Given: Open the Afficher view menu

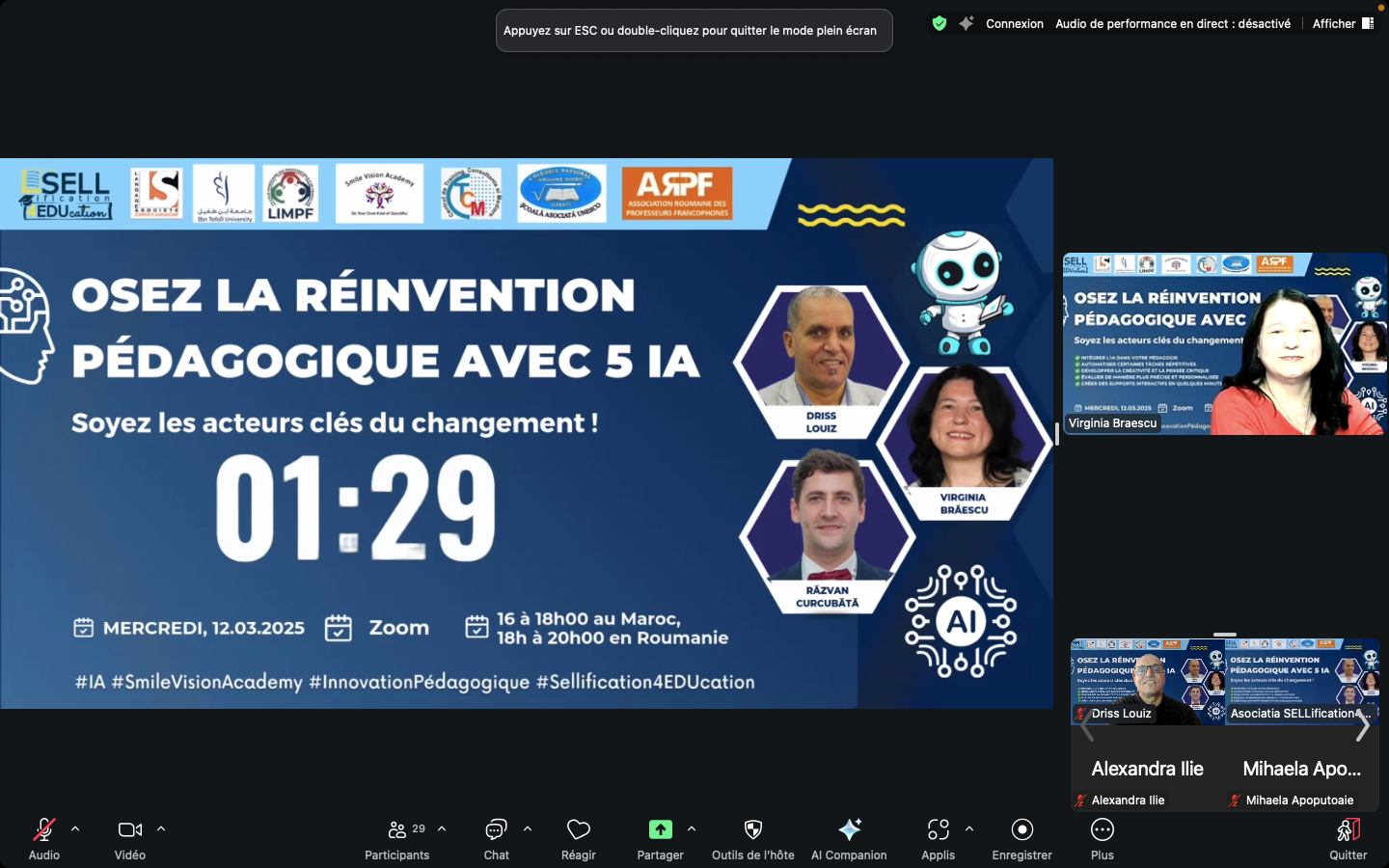Looking at the screenshot, I should [1342, 24].
